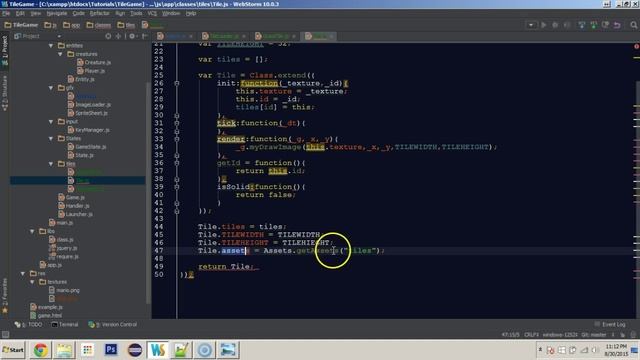
Task: Toggle tool window bars icon at bottom-left corner
Action: tap(5, 335)
